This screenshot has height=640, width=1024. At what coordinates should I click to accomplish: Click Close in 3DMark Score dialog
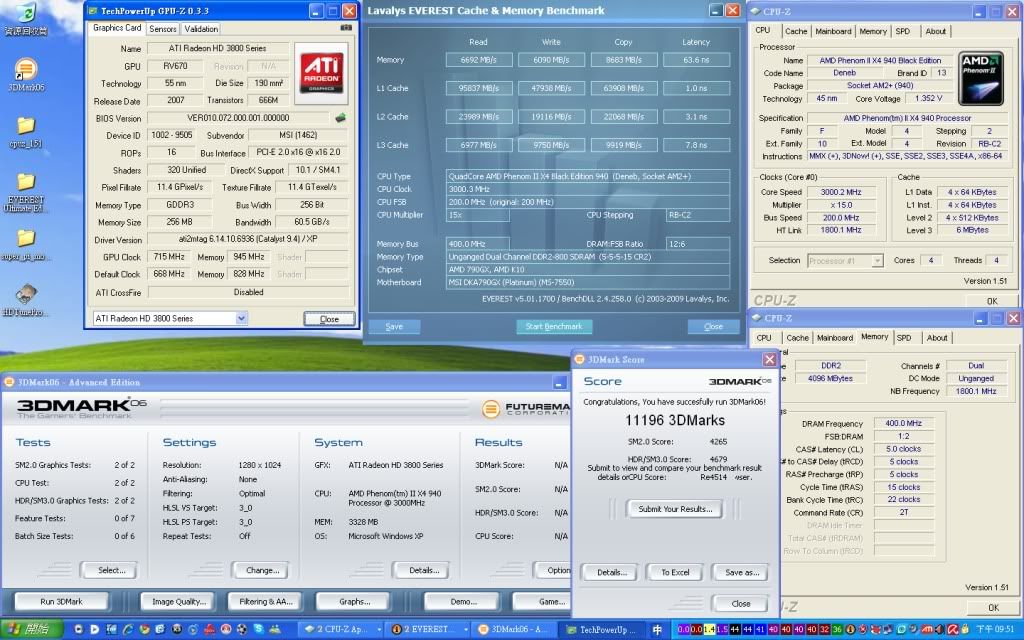click(x=741, y=603)
